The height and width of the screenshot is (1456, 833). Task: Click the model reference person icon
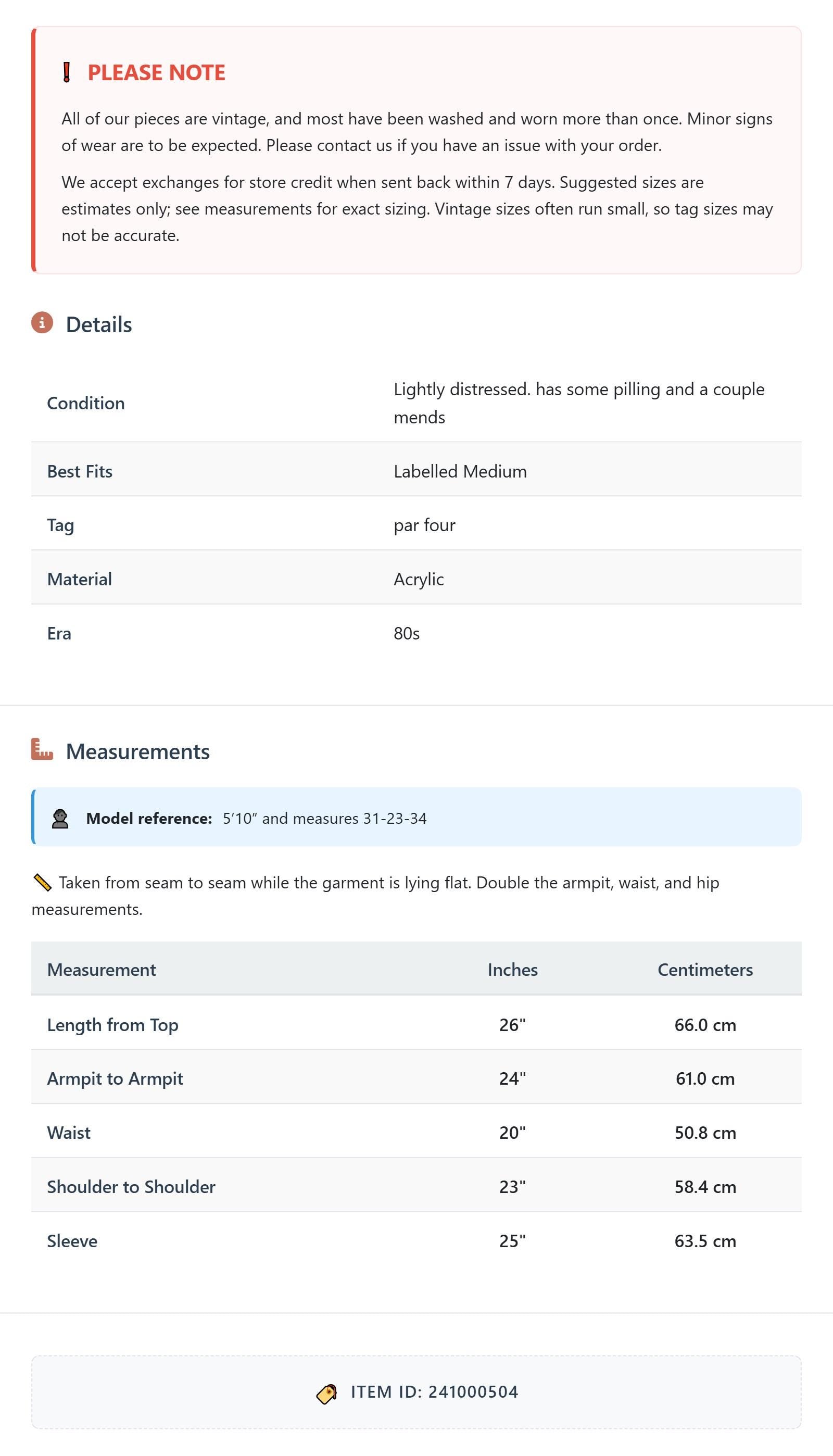point(60,819)
